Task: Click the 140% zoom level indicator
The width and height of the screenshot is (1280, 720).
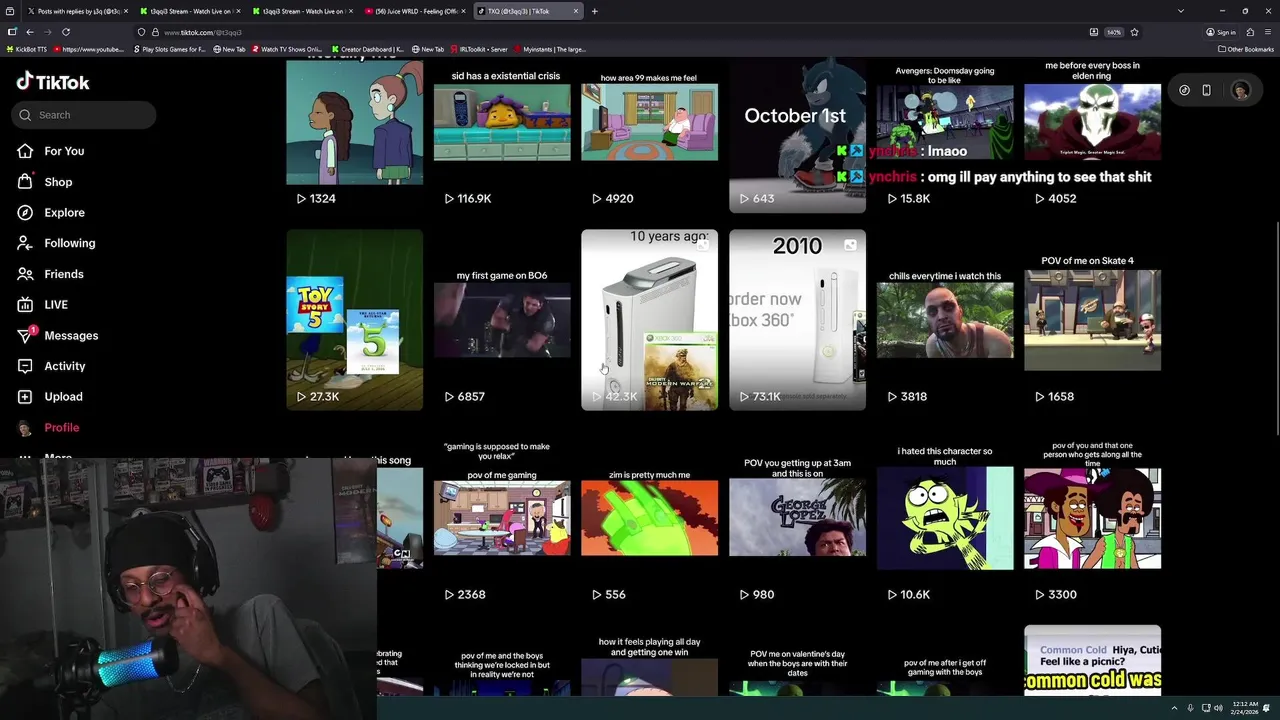Action: coord(1113,32)
